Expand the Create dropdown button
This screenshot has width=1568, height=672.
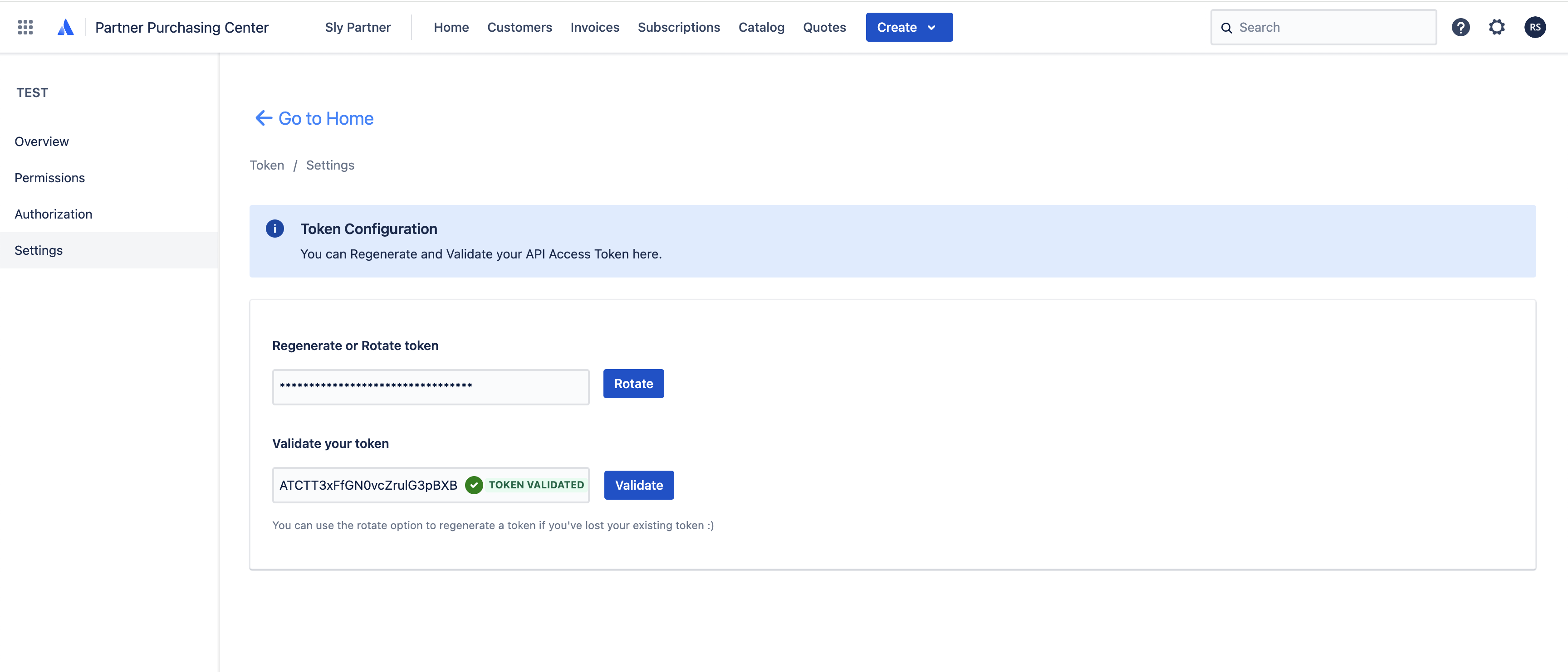[909, 27]
